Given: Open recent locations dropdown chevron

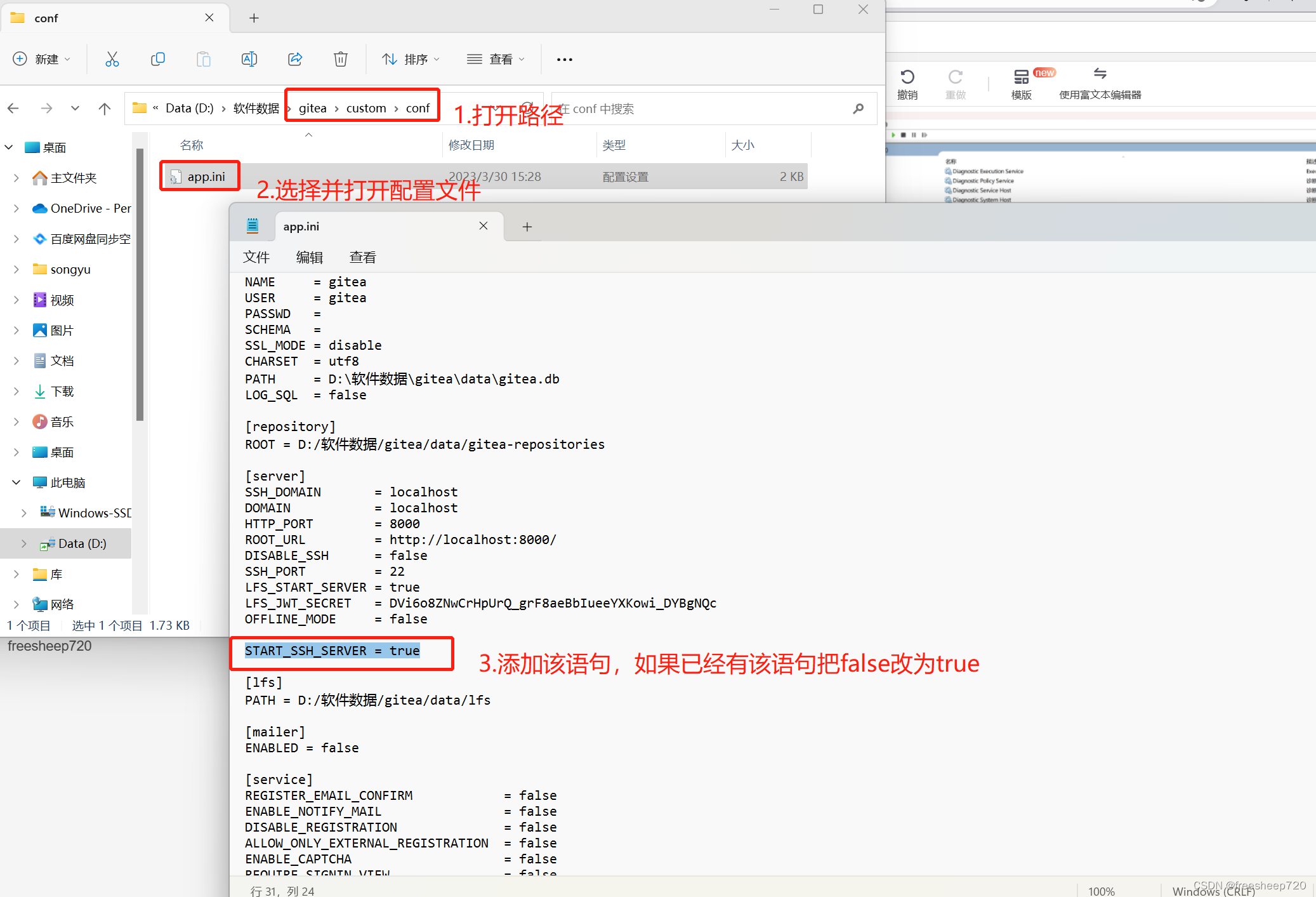Looking at the screenshot, I should (76, 109).
